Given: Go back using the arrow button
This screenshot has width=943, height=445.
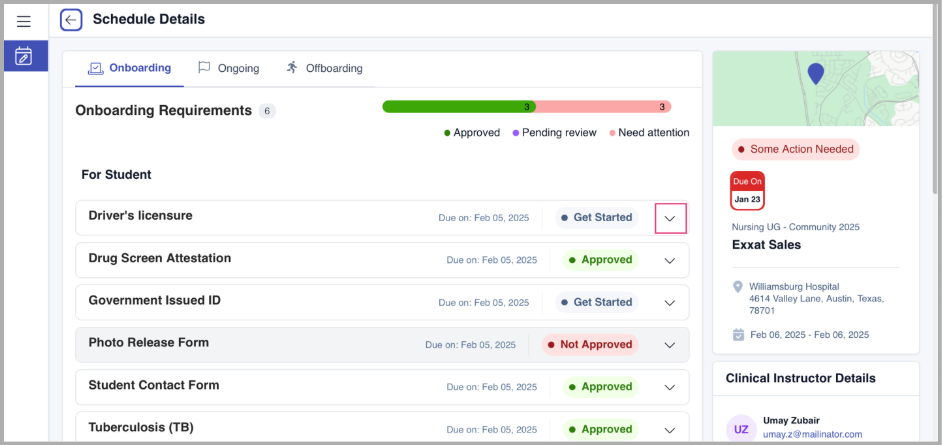Looking at the screenshot, I should click(71, 19).
